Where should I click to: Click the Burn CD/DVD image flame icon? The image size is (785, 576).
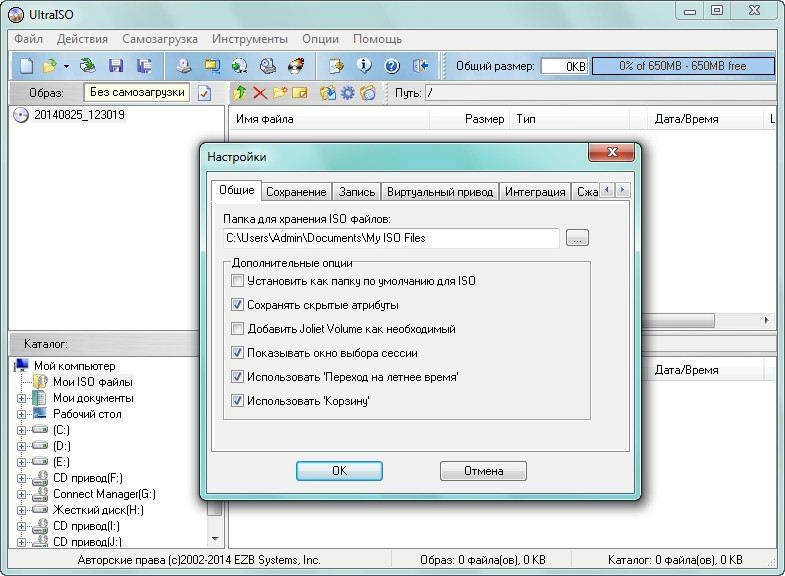[296, 66]
